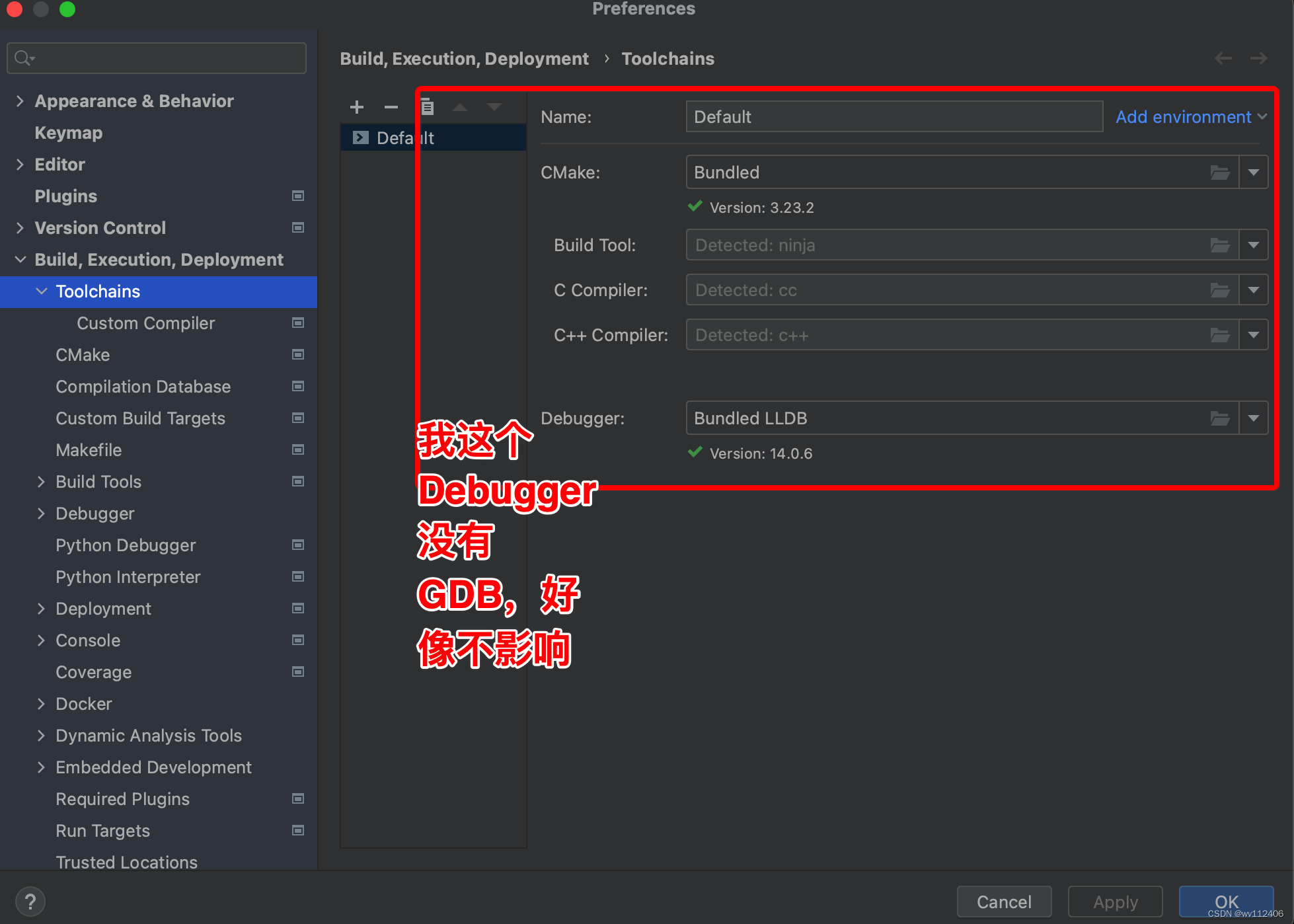The width and height of the screenshot is (1294, 924).
Task: Expand the Build Tools tree node
Action: coord(41,482)
